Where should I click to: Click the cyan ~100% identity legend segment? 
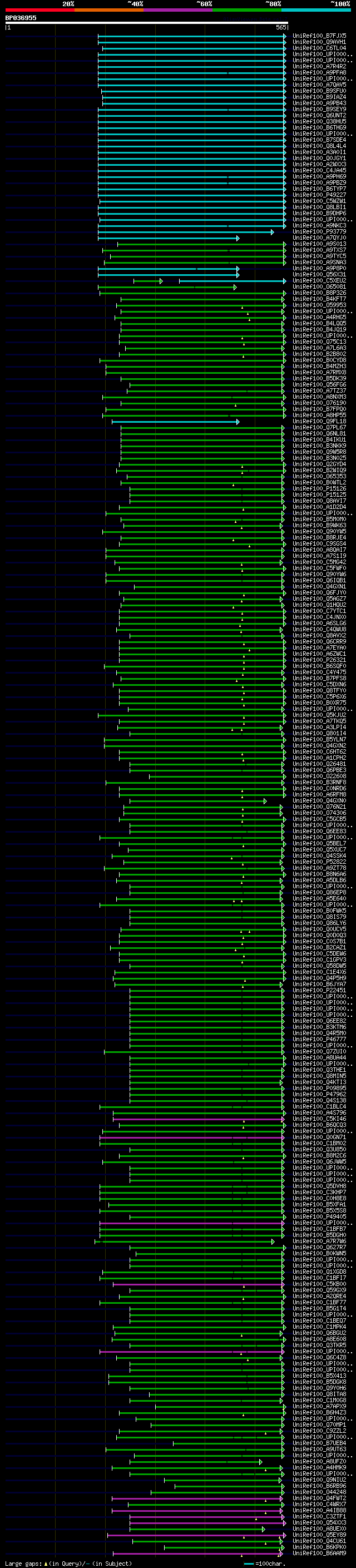coord(317,10)
